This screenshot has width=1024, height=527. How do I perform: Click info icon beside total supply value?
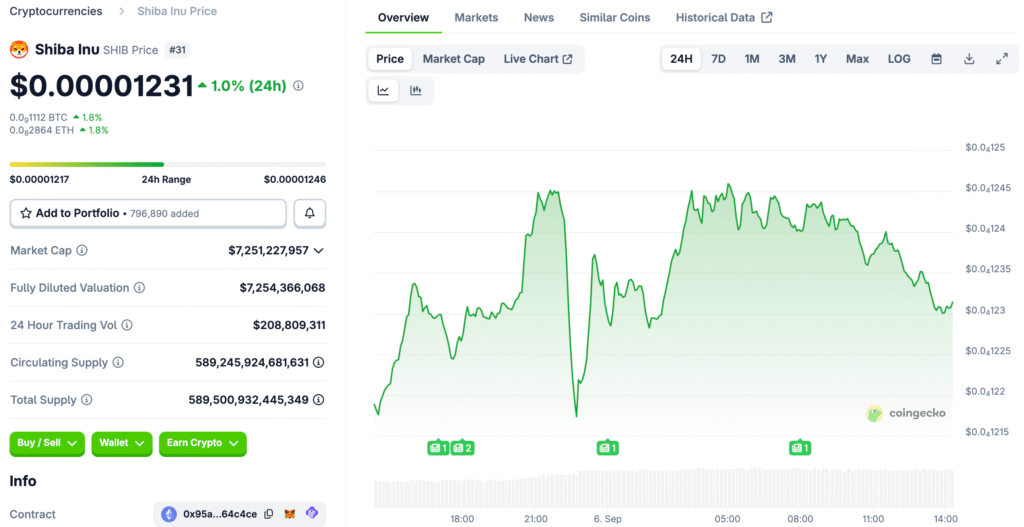point(319,400)
